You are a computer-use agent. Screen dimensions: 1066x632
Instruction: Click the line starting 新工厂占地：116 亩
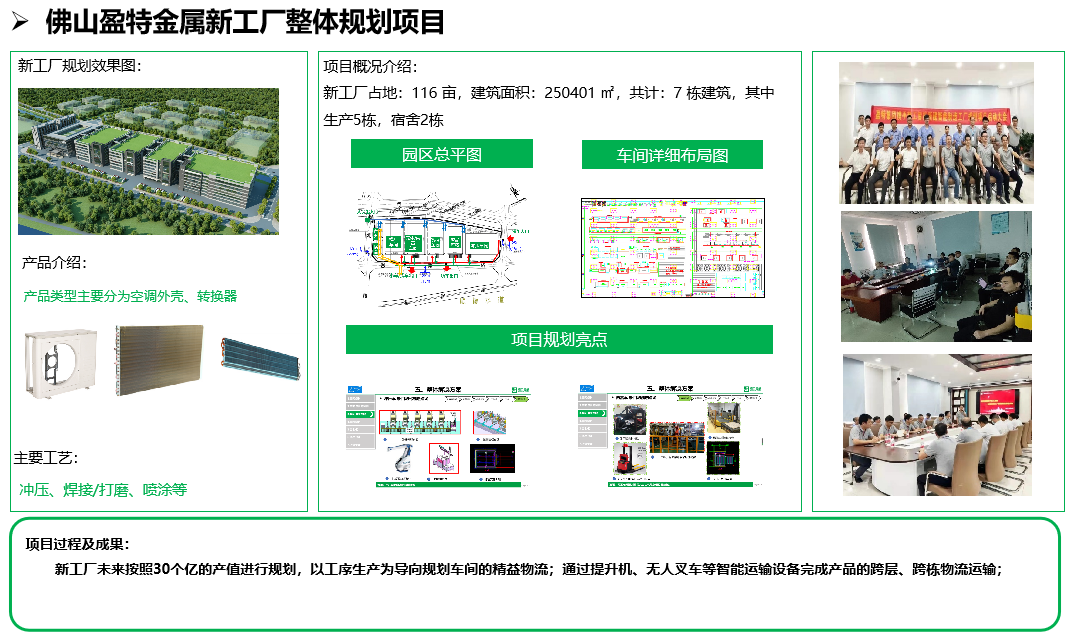coord(549,92)
